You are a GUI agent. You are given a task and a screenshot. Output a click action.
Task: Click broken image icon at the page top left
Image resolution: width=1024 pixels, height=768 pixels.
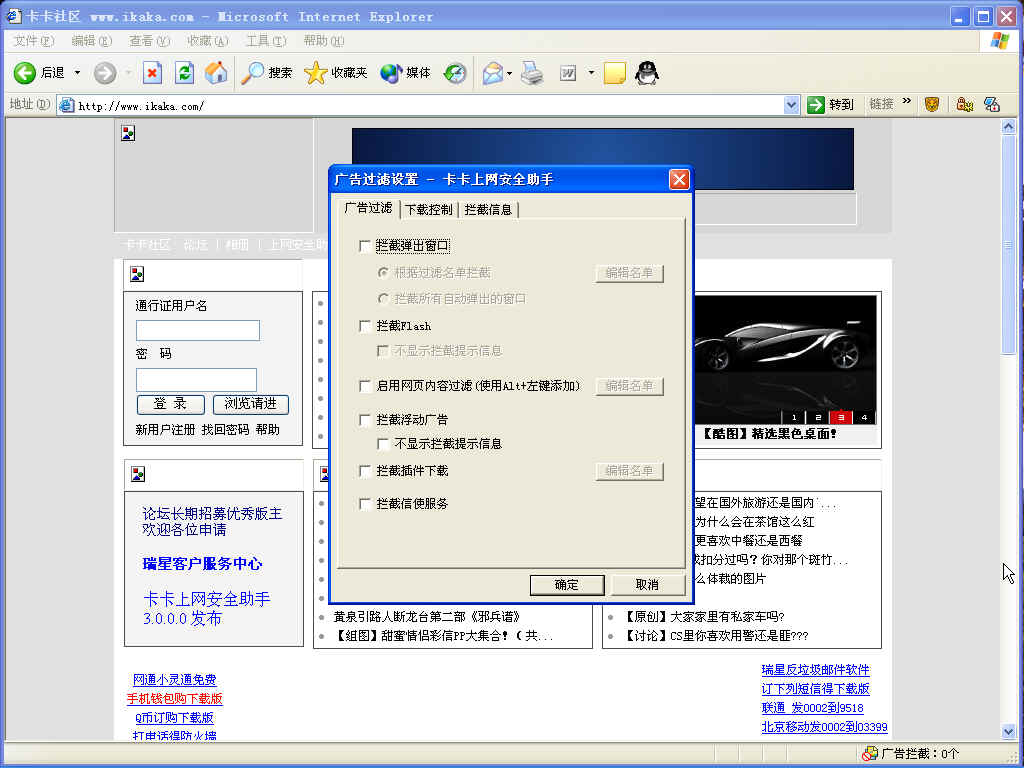click(128, 133)
